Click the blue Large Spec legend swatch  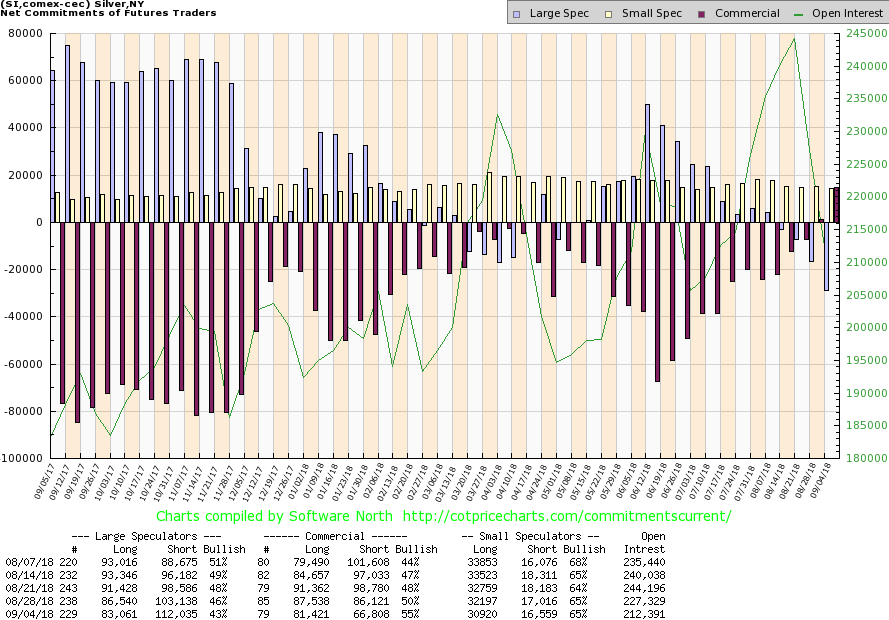[516, 14]
